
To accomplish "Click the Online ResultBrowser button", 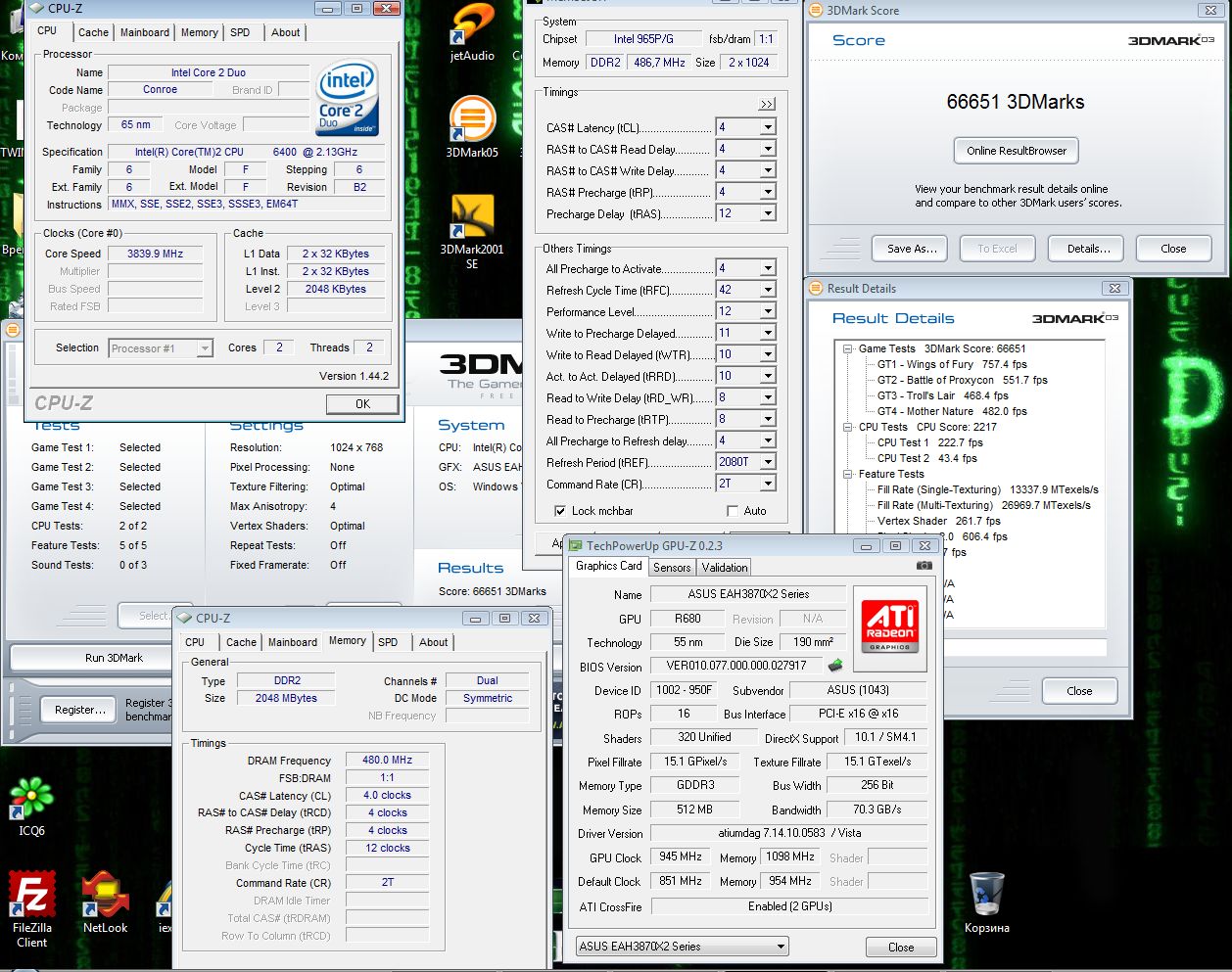I will pos(1017,151).
